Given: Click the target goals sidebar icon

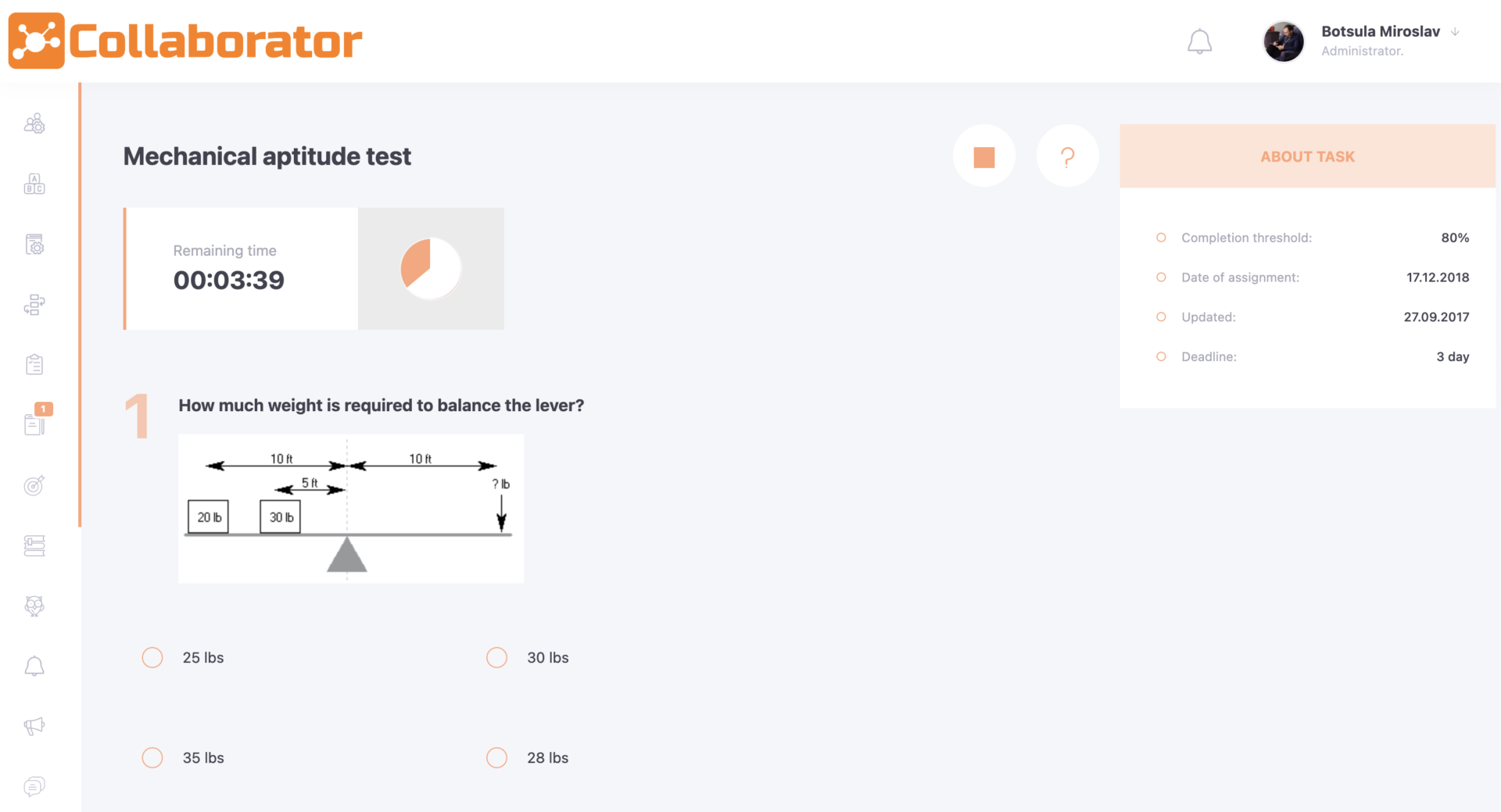Looking at the screenshot, I should tap(34, 485).
